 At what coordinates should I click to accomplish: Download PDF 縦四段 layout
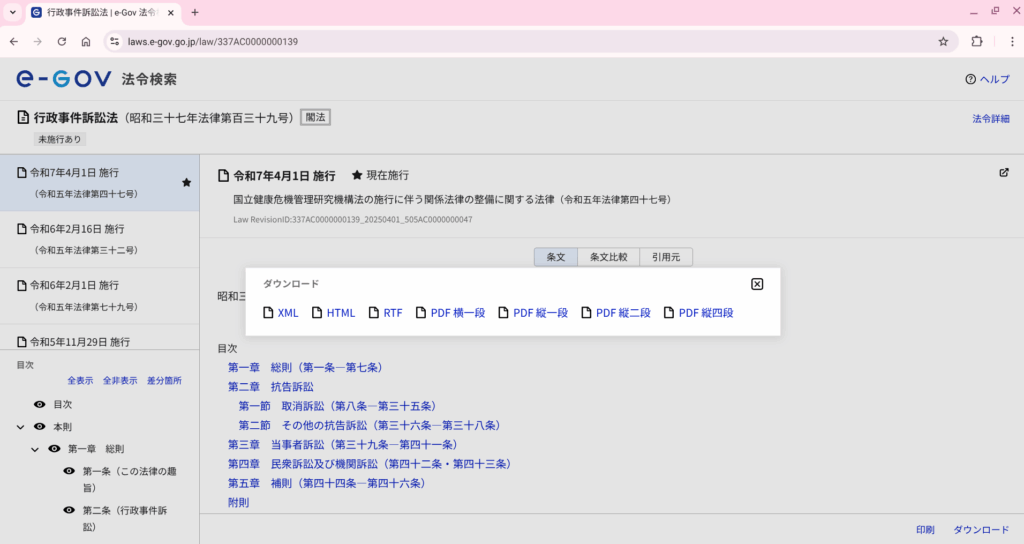(x=698, y=313)
